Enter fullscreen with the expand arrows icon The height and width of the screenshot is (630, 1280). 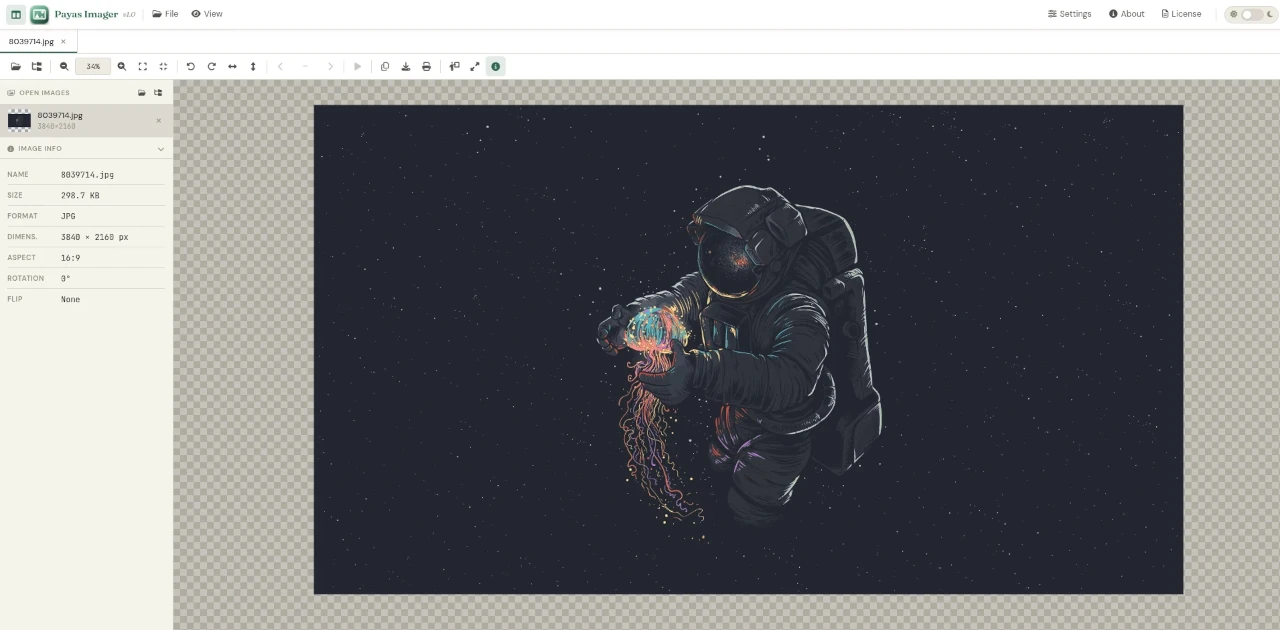click(x=475, y=67)
